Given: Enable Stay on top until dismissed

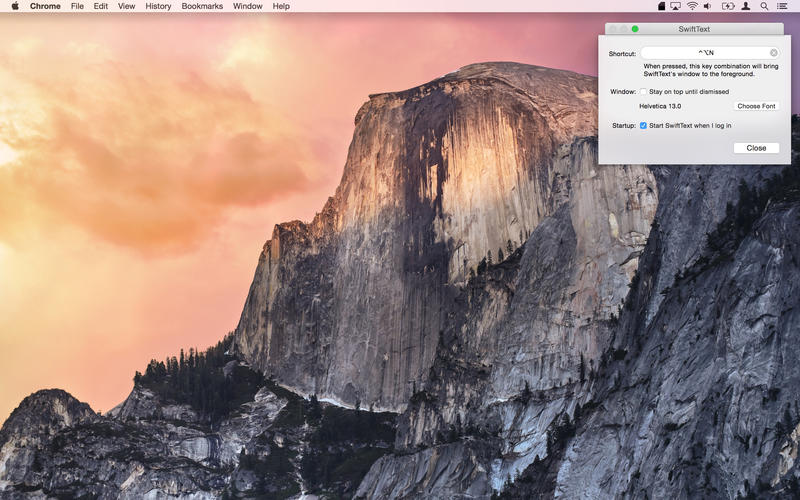Looking at the screenshot, I should (x=644, y=91).
